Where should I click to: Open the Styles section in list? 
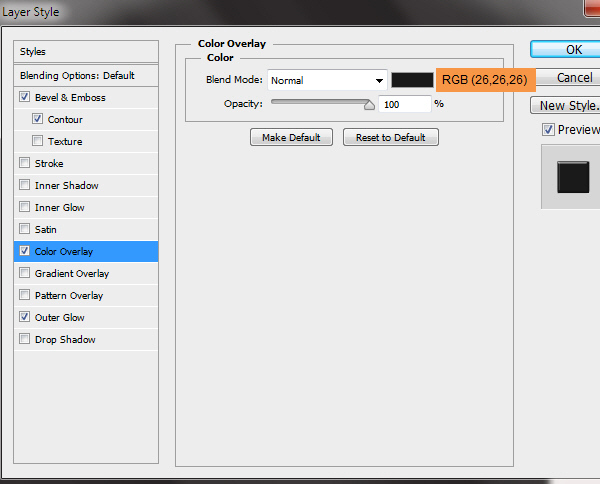pos(33,52)
